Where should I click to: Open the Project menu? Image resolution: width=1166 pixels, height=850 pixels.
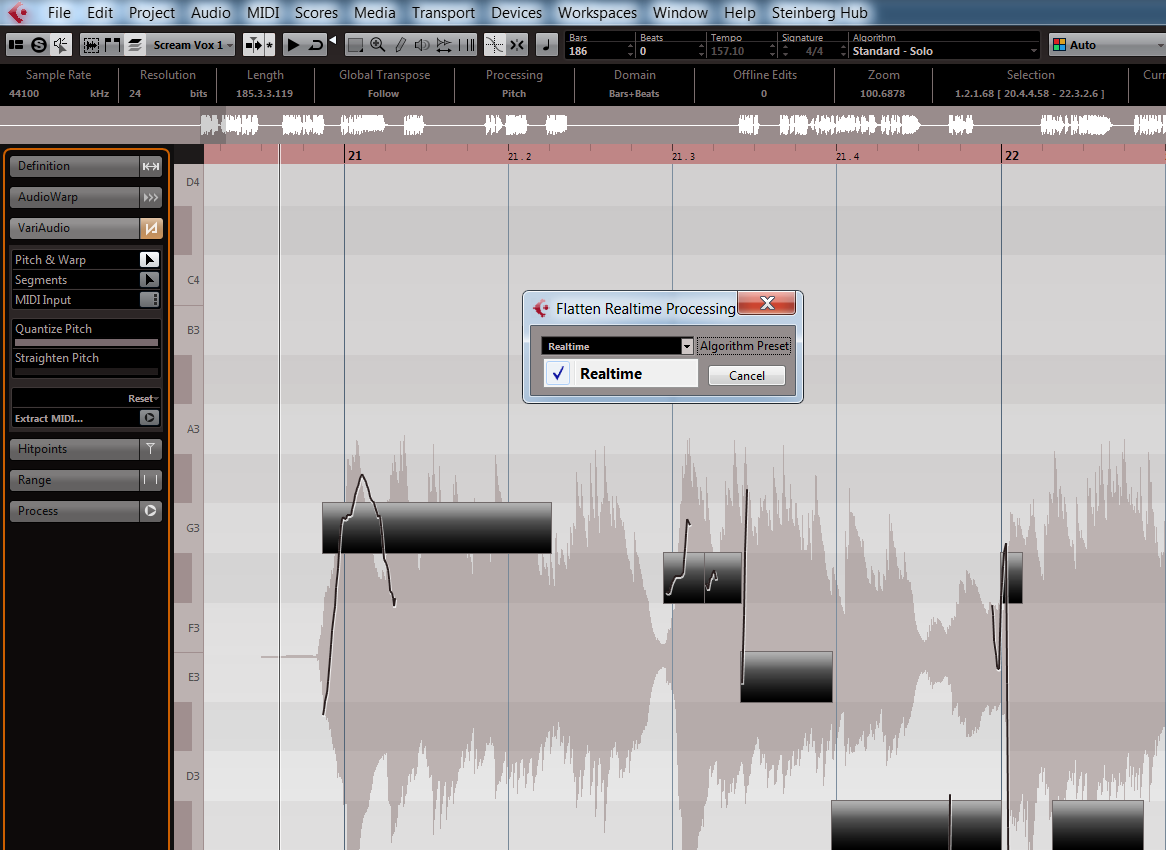pyautogui.click(x=152, y=13)
